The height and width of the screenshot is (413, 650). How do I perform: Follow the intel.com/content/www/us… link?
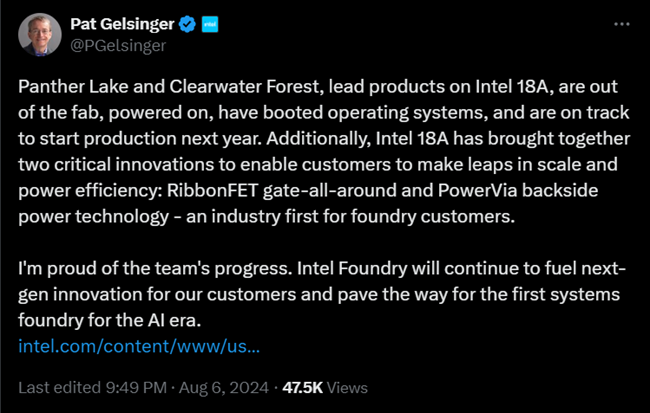(140, 345)
